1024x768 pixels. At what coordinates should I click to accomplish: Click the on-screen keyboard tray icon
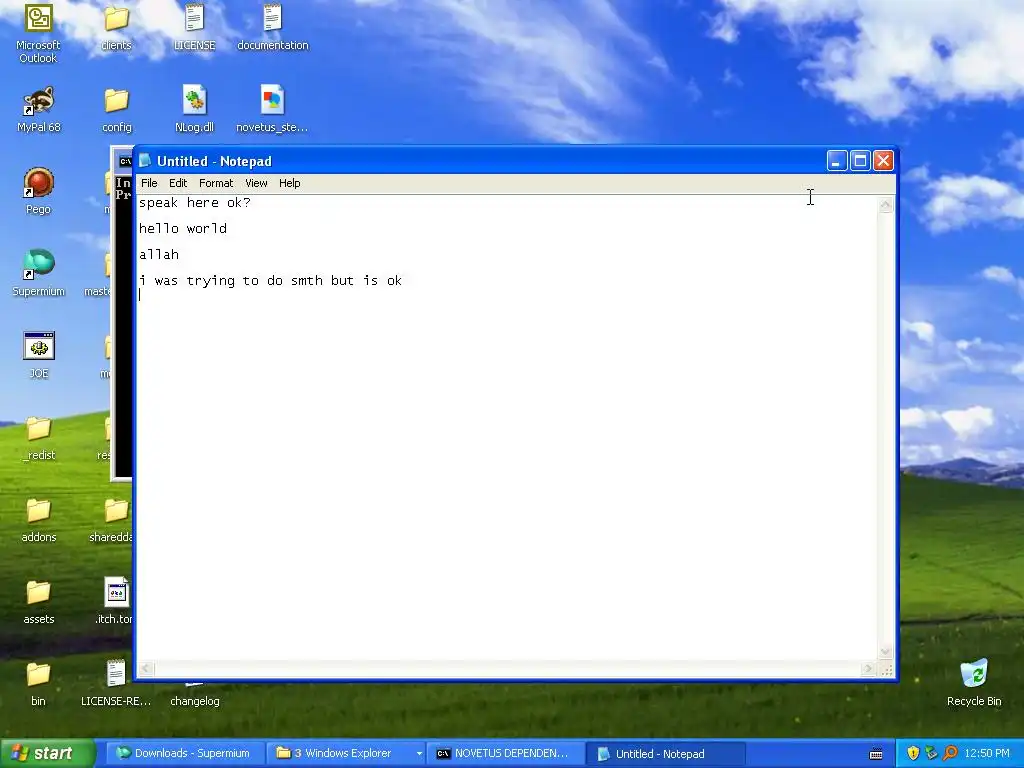[876, 754]
